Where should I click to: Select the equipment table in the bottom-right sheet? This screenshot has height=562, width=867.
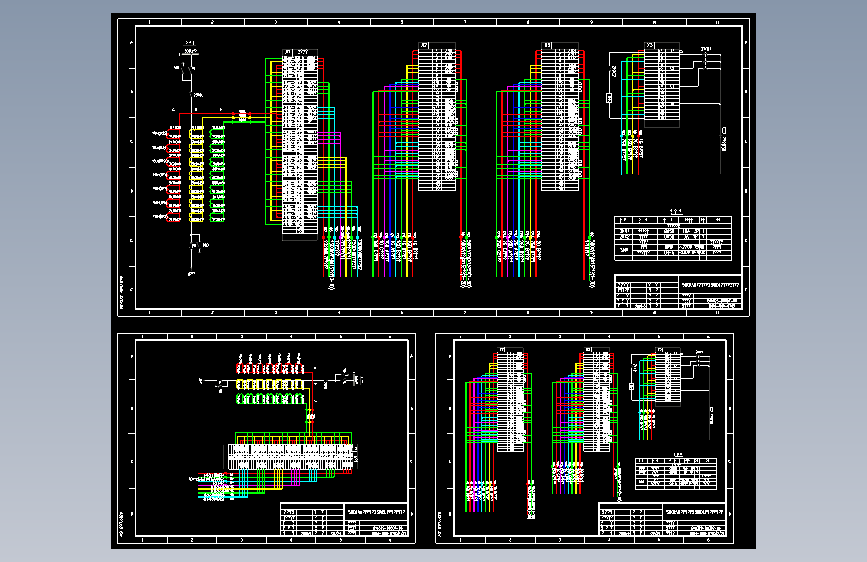coord(676,473)
